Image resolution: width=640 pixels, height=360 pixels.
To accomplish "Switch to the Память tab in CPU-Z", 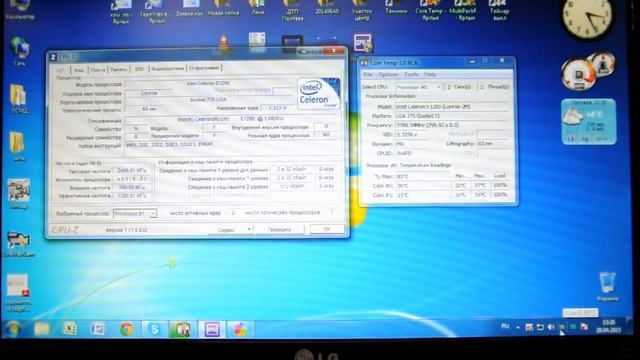I will coord(119,70).
